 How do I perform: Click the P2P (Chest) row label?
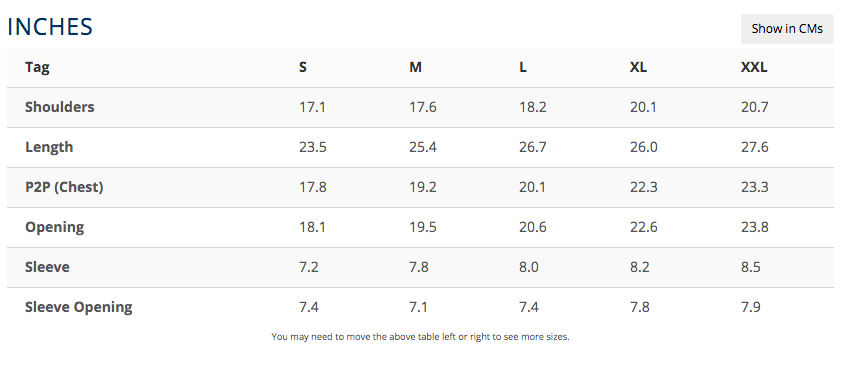point(64,187)
